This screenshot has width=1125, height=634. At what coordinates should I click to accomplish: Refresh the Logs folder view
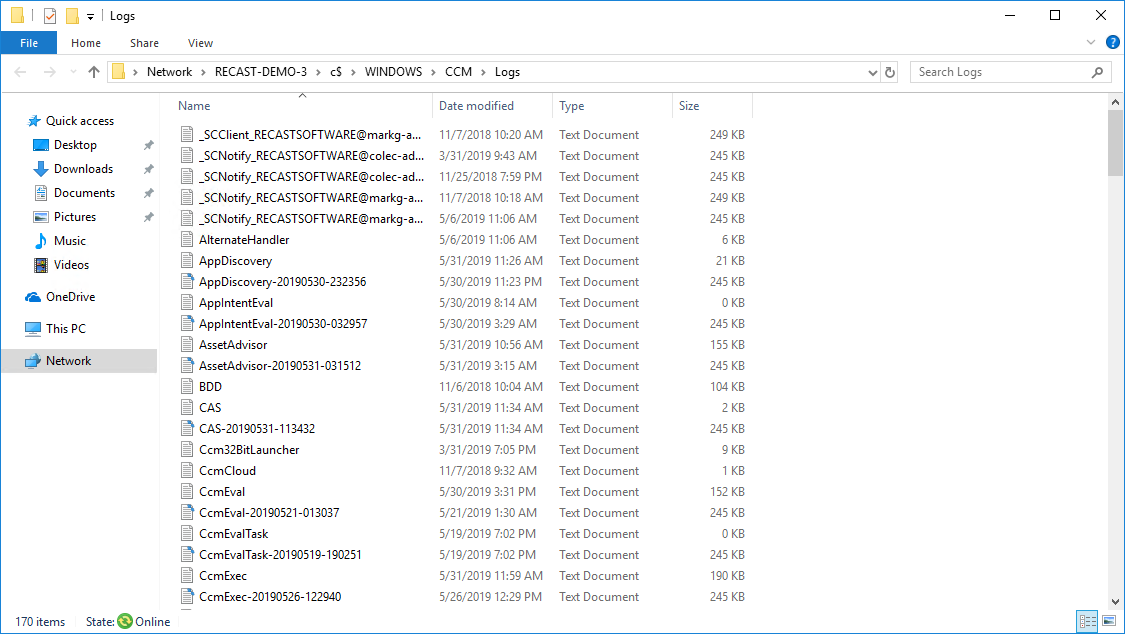890,72
